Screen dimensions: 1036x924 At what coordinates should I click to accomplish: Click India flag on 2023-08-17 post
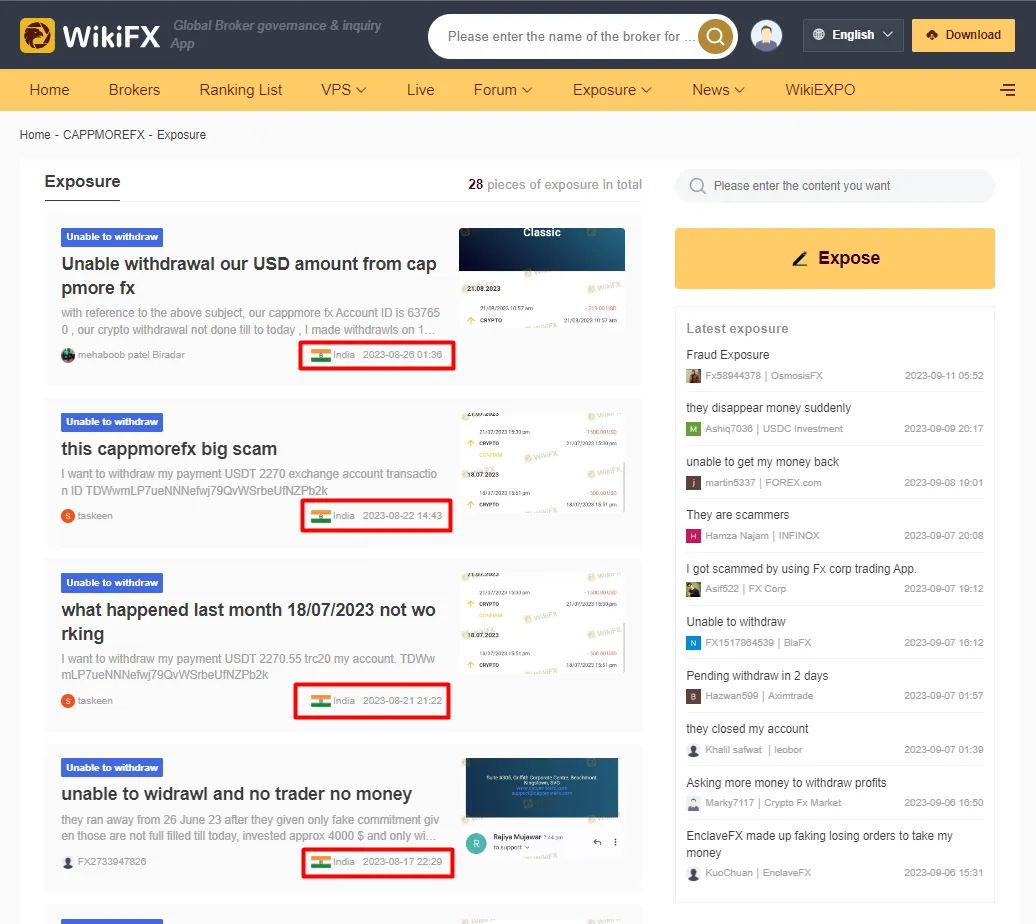[320, 863]
